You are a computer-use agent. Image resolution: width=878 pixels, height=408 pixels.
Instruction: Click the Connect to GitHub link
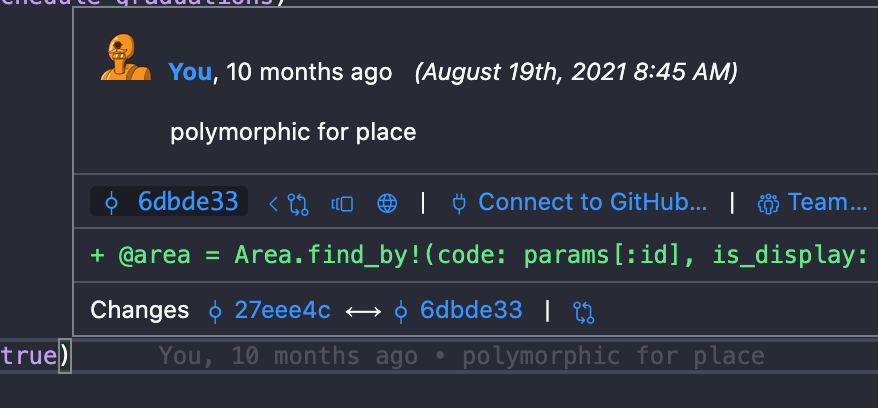click(x=592, y=202)
